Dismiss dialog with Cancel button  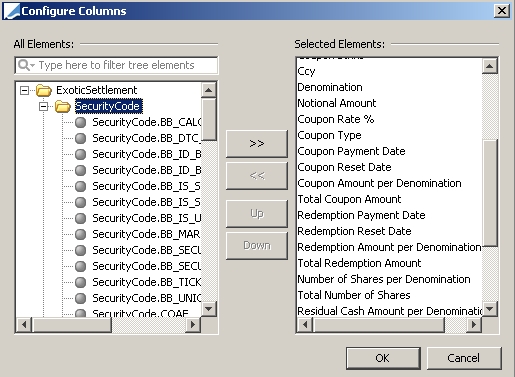point(464,358)
